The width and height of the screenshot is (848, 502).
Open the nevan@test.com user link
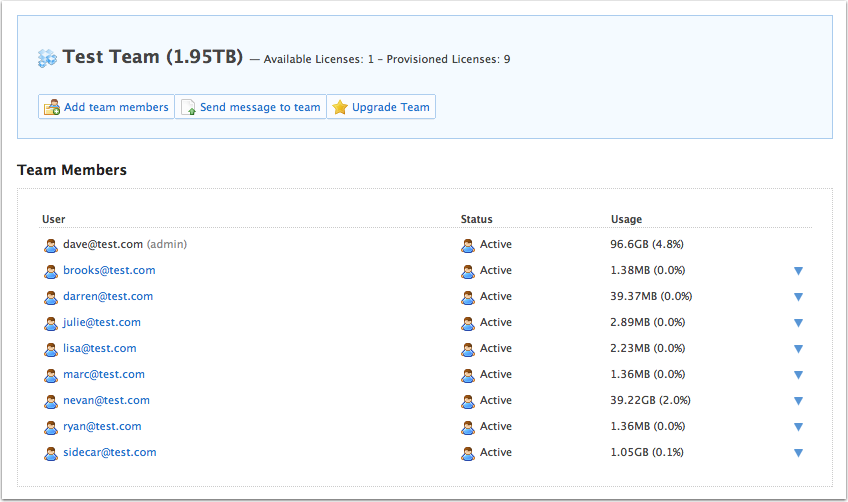[107, 400]
